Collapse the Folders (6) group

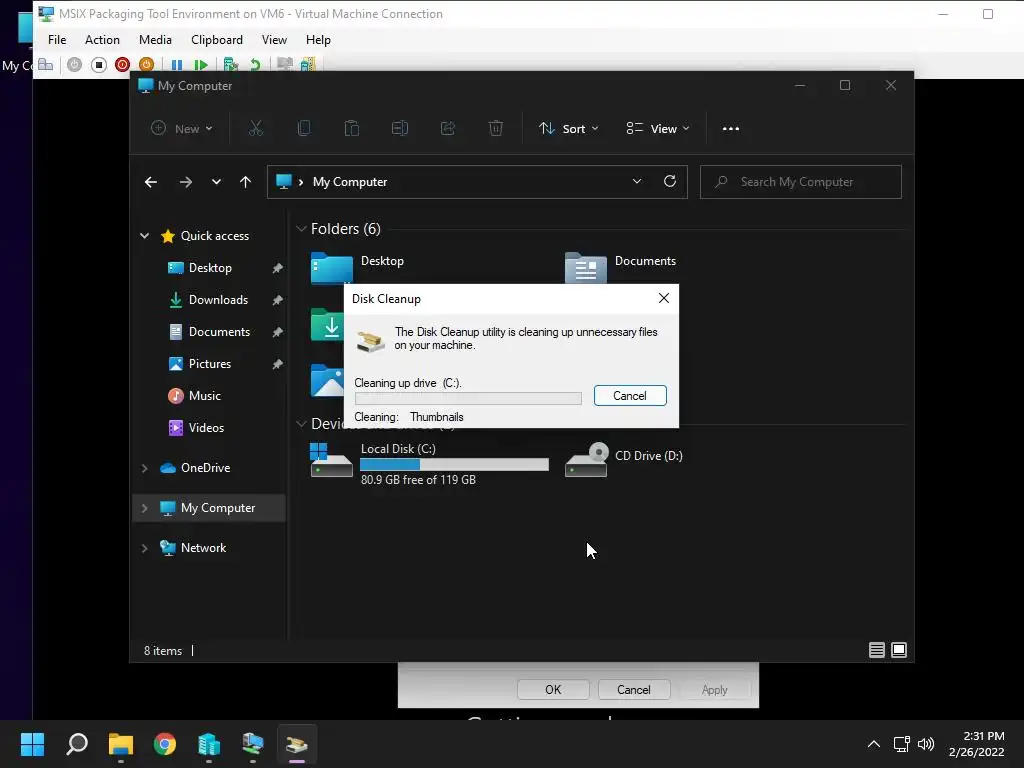[x=301, y=229]
